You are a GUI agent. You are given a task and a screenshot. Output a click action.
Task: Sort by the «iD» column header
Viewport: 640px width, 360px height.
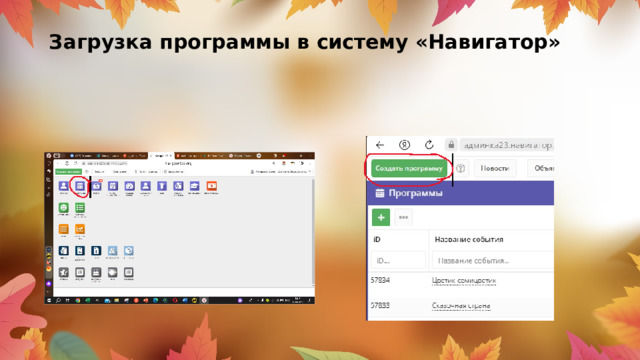coord(377,240)
